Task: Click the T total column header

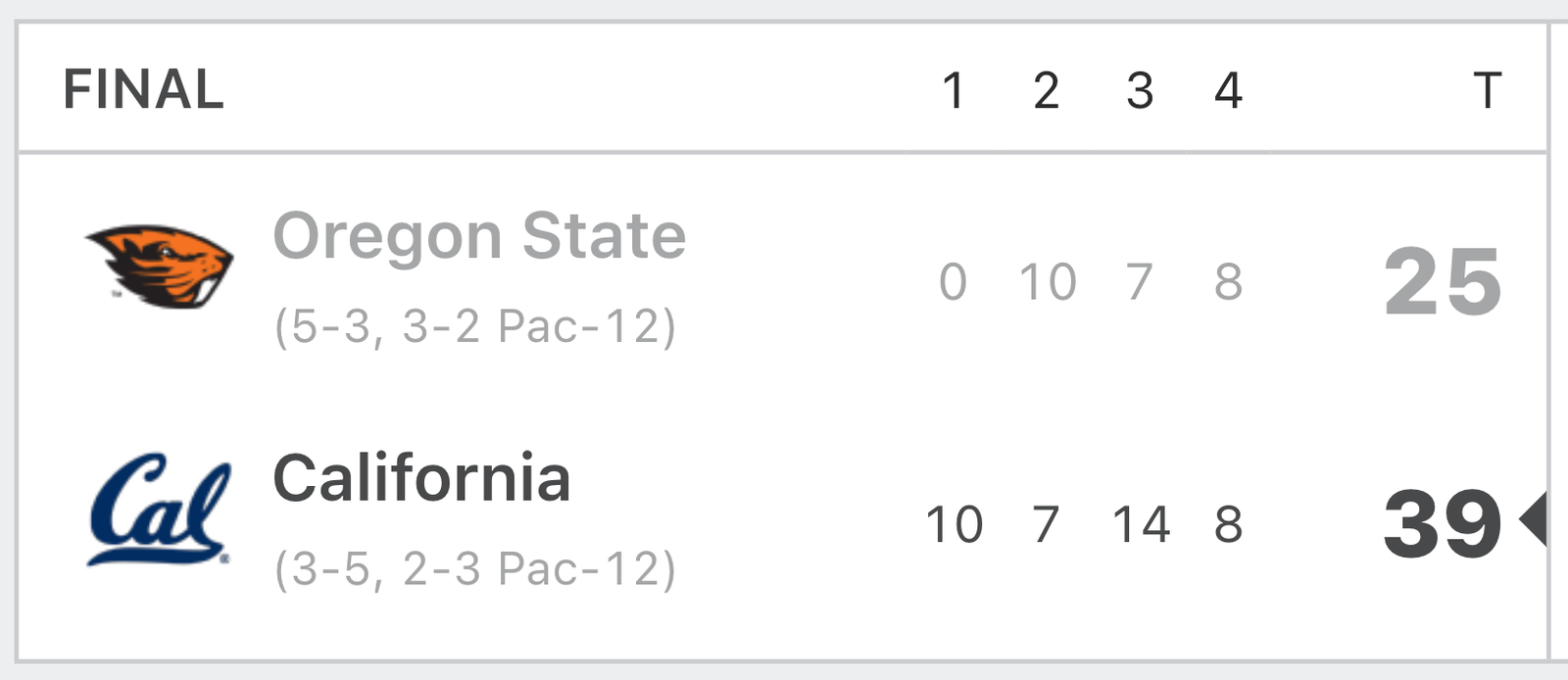Action: [x=1487, y=91]
